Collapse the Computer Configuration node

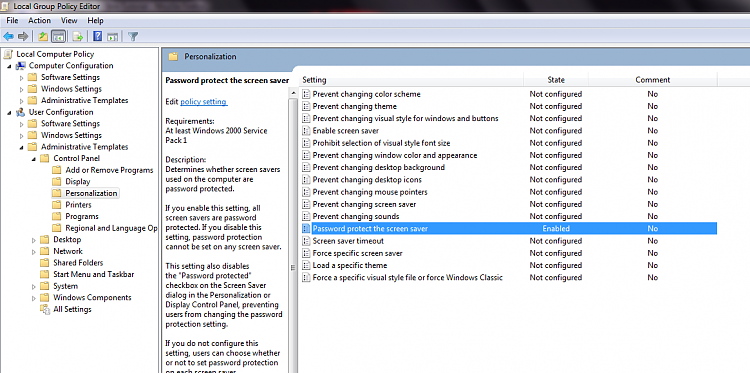pyautogui.click(x=9, y=66)
